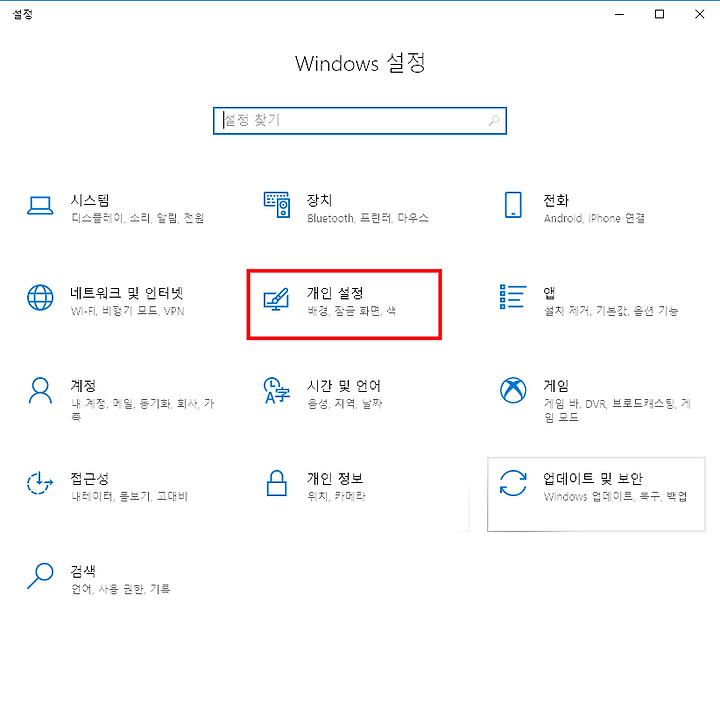The width and height of the screenshot is (720, 715).
Task: Click the Privacy padlock icon
Action: click(x=276, y=483)
